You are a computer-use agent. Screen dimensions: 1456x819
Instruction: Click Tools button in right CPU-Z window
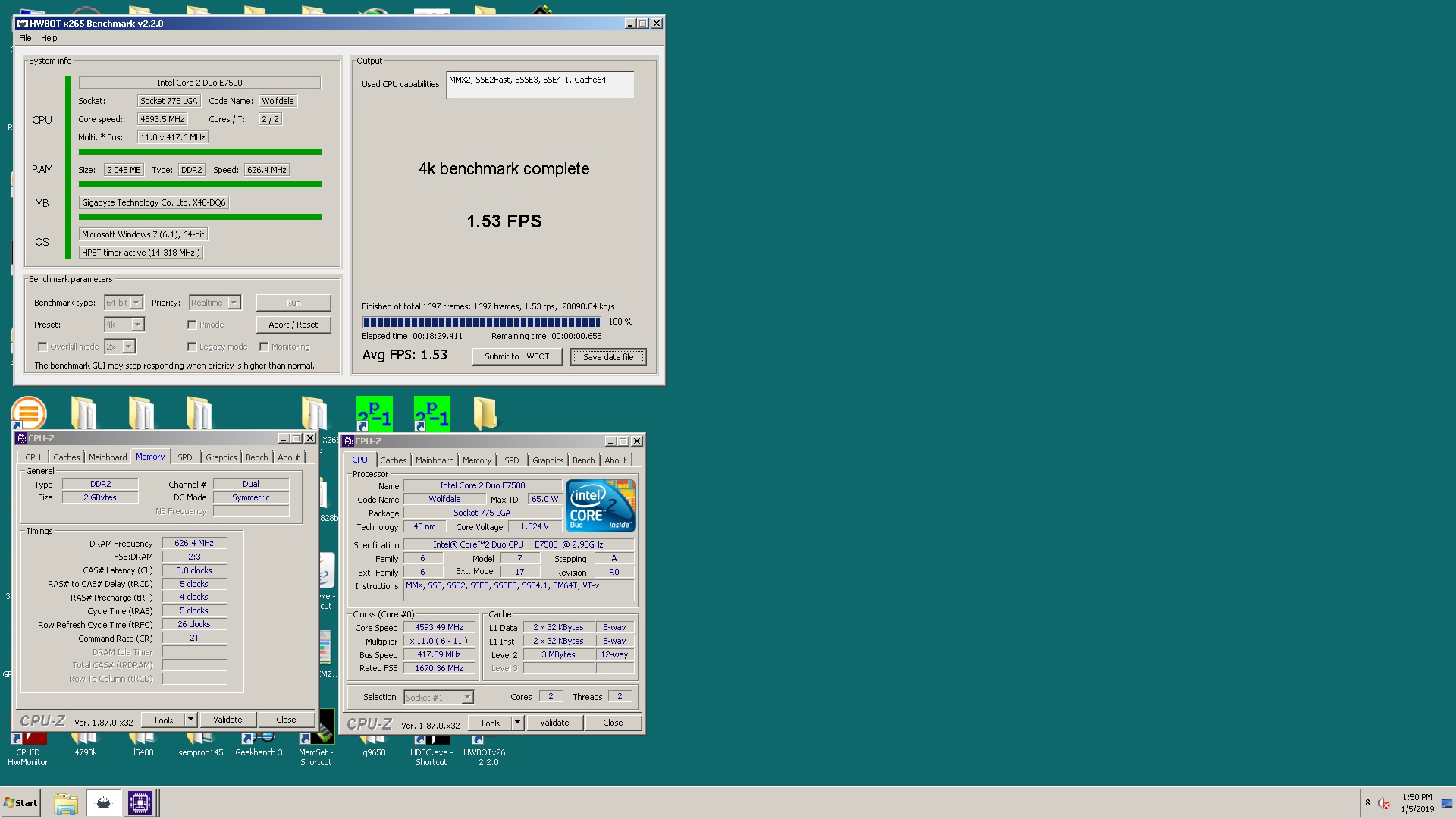pos(491,723)
